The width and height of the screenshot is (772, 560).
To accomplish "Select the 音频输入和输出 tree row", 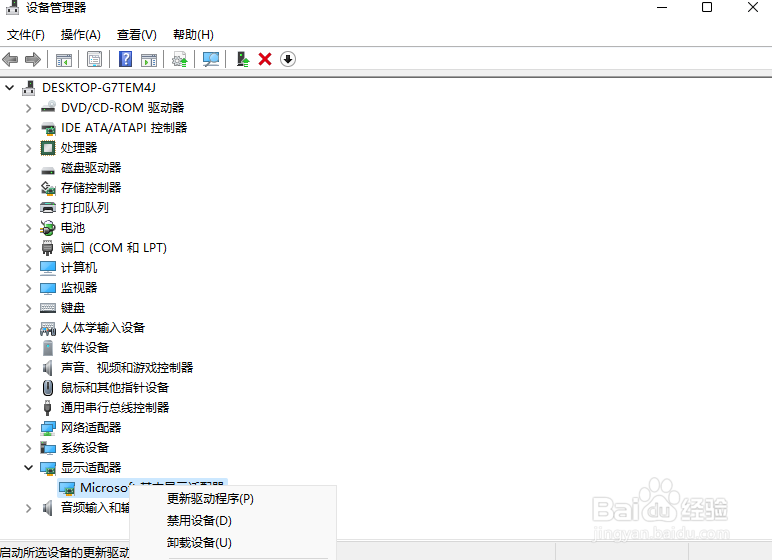I will pos(95,507).
